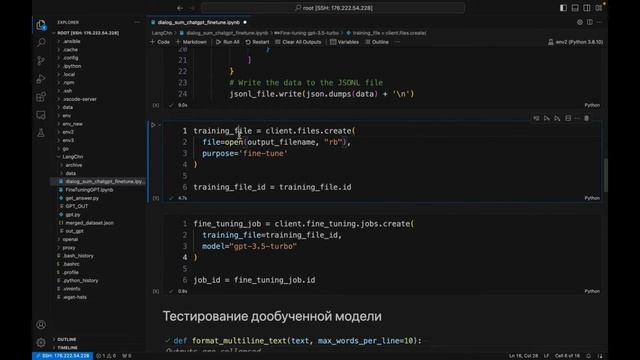
Task: Delete the cell with trash icon
Action: (x=587, y=118)
